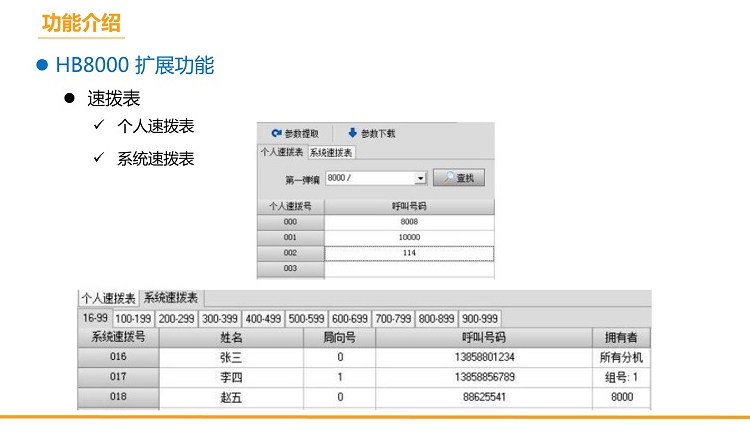Click the magnifier icon on 查找 button
Image resolution: width=750 pixels, height=436 pixels.
coord(449,178)
